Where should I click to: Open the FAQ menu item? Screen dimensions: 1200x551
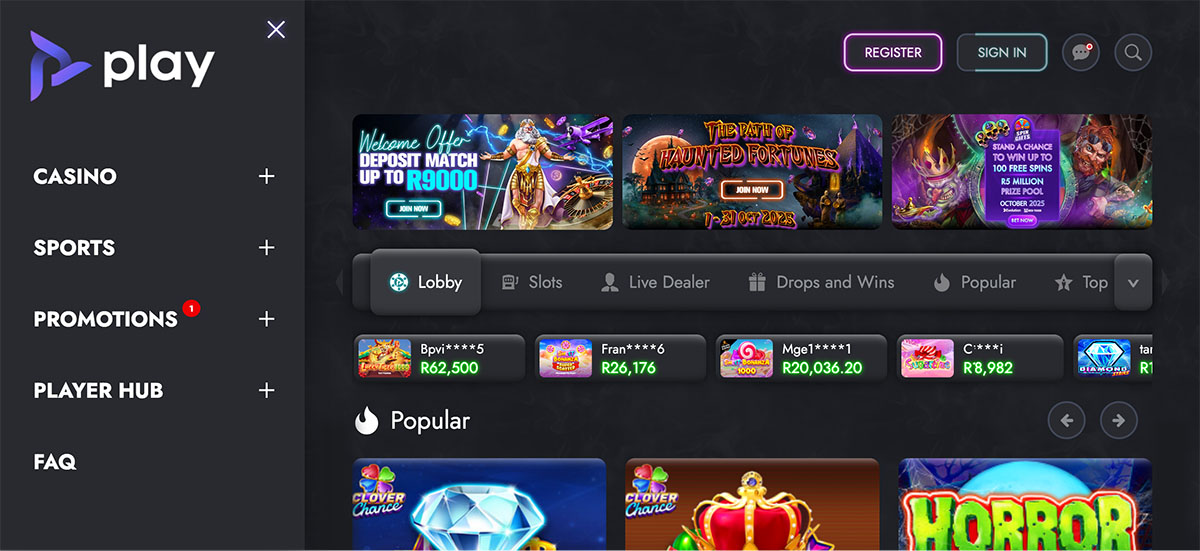click(55, 462)
